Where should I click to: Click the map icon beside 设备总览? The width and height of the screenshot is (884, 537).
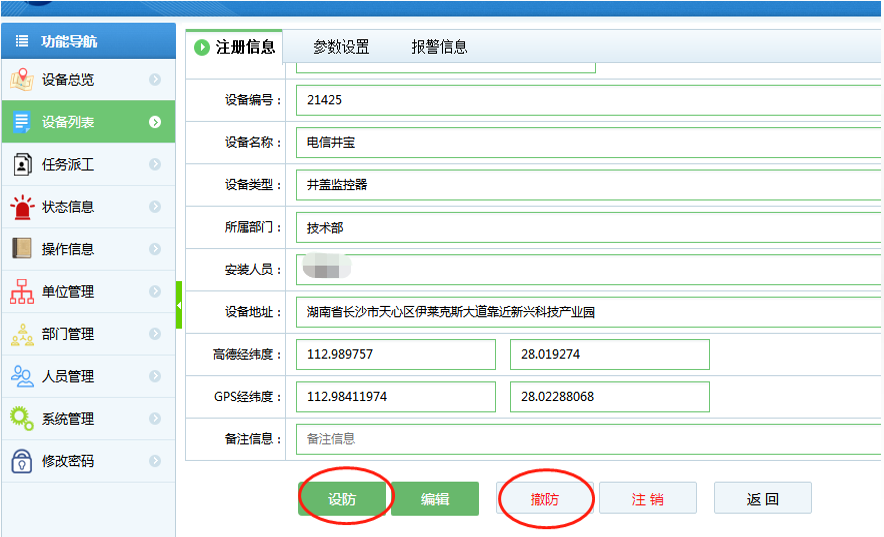tap(21, 80)
